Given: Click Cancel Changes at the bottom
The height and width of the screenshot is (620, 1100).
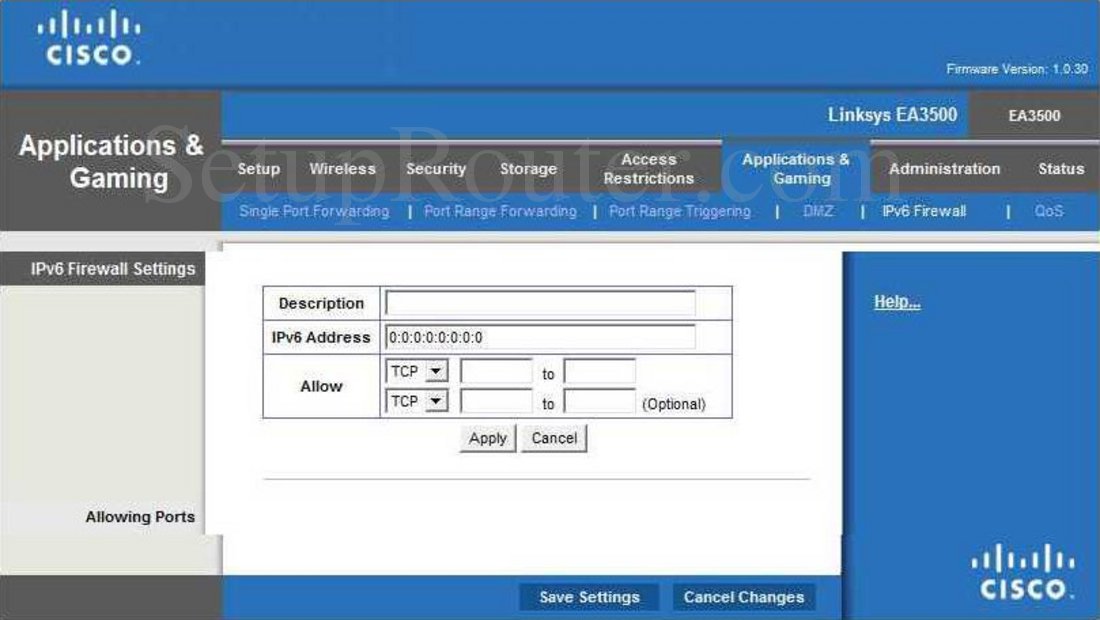Looking at the screenshot, I should point(744,597).
